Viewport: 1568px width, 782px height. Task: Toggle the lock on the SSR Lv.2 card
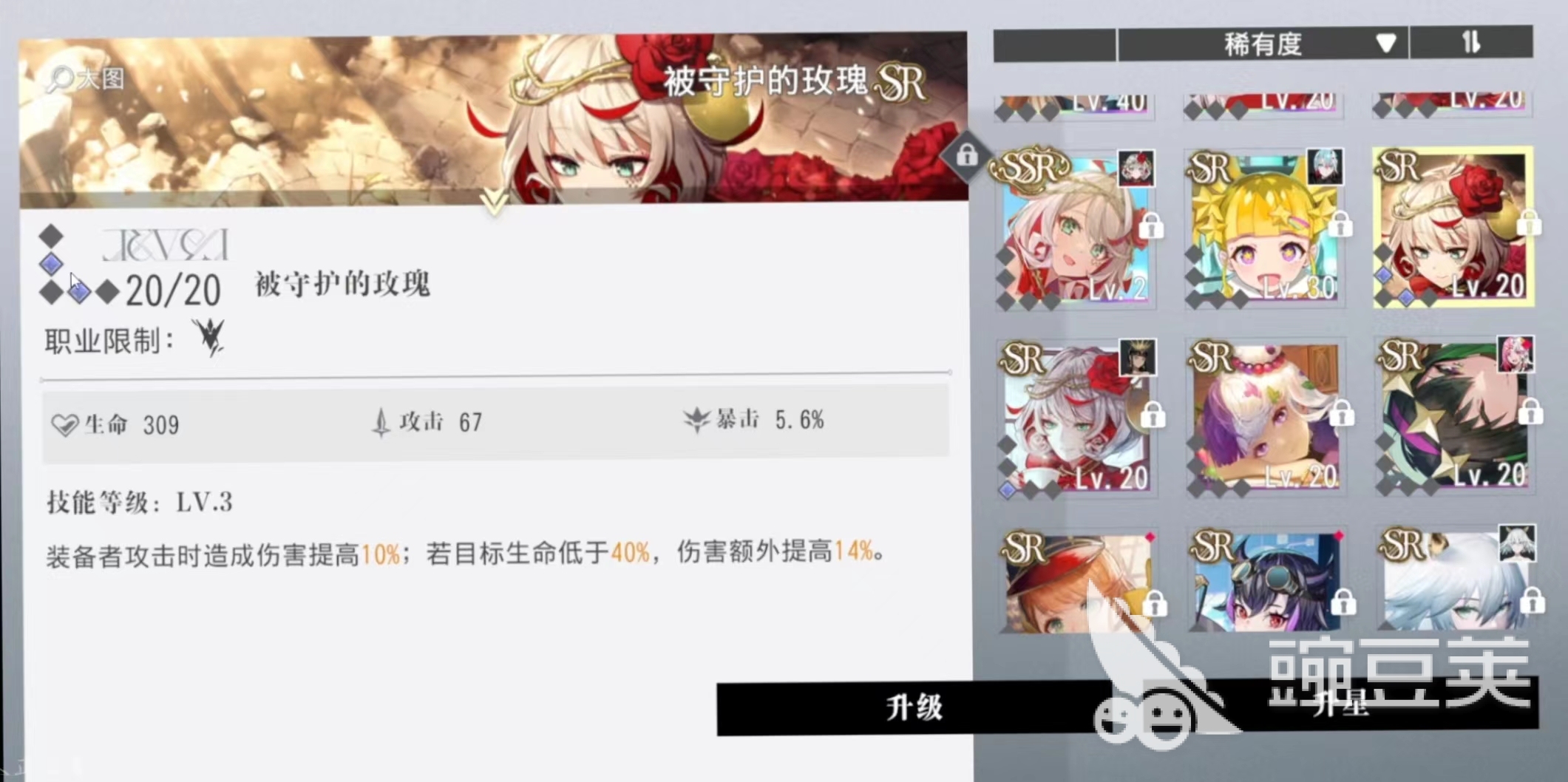1150,225
